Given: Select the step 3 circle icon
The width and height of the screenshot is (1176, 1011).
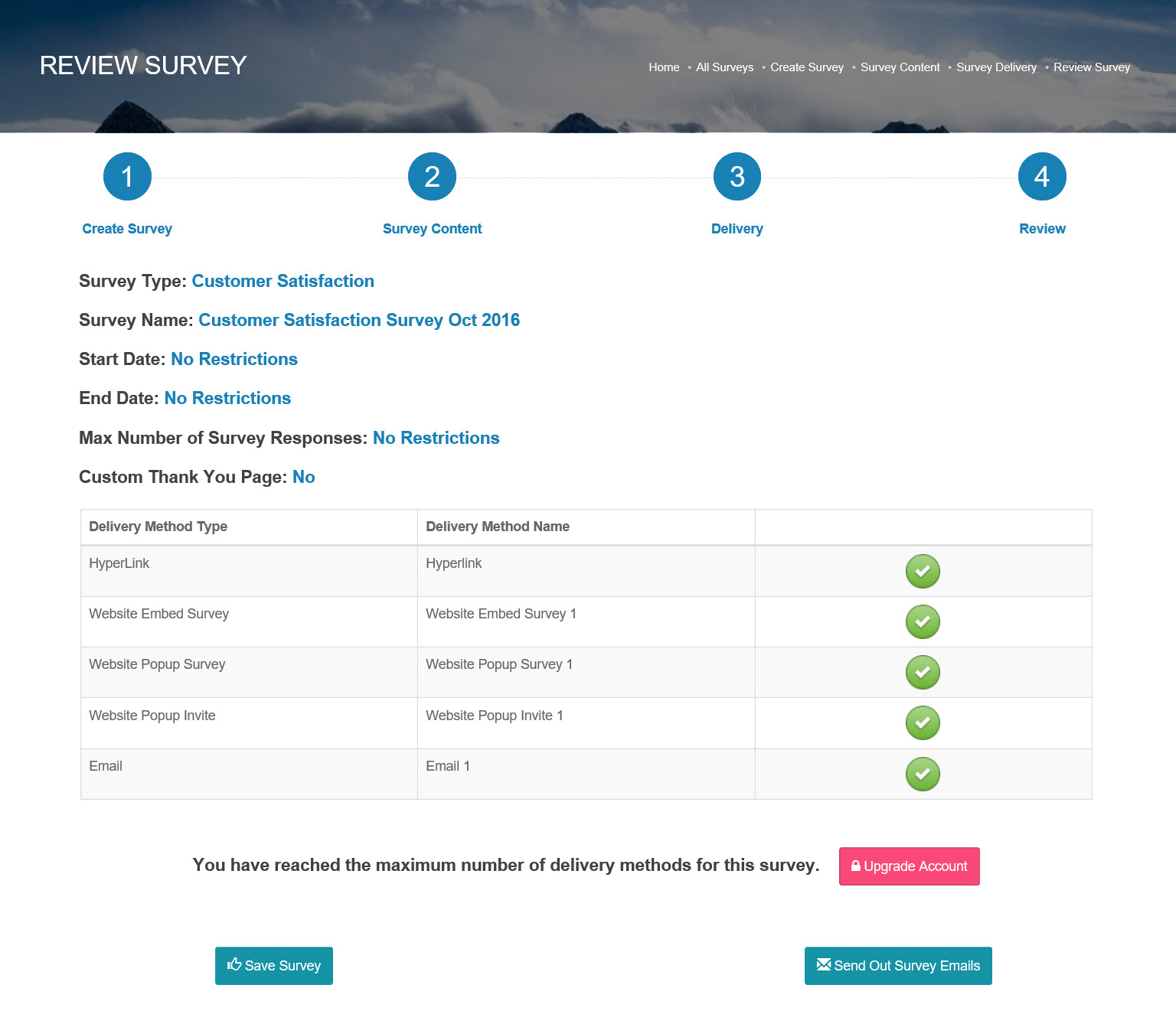Looking at the screenshot, I should pyautogui.click(x=737, y=177).
